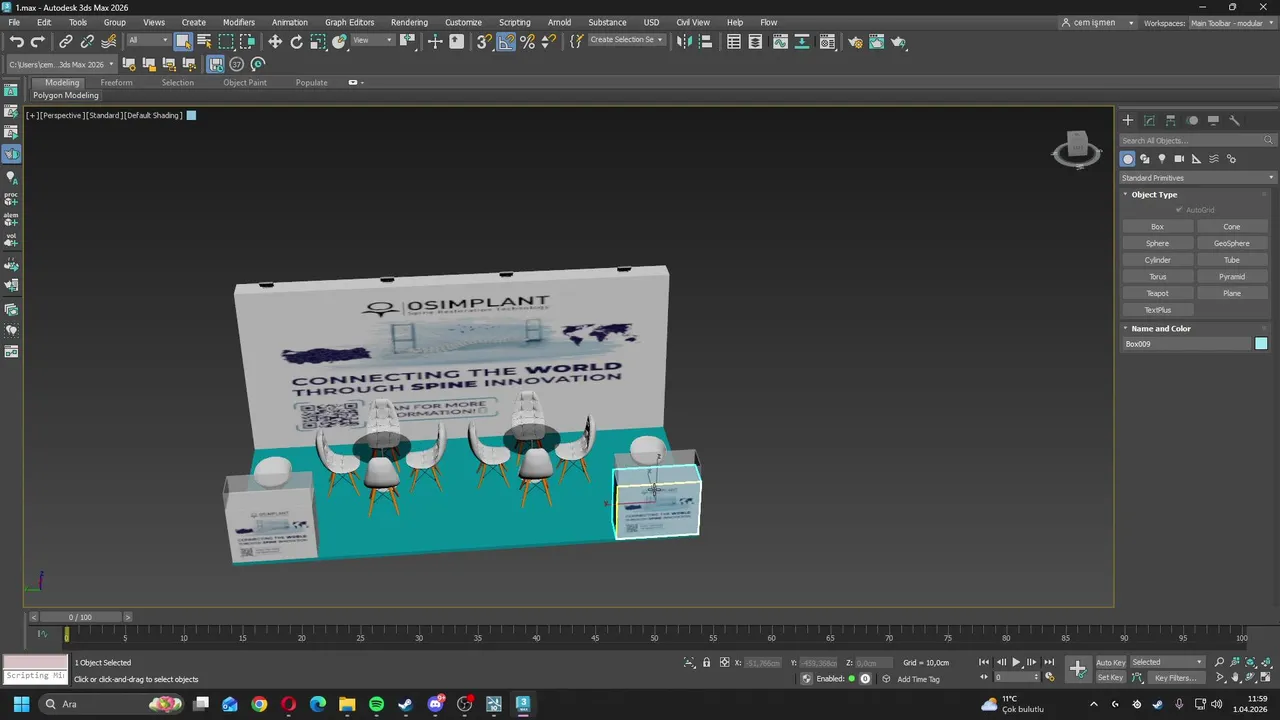Screen dimensions: 1280x720
Task: Open the Create Selection Set dropdown
Action: point(626,40)
